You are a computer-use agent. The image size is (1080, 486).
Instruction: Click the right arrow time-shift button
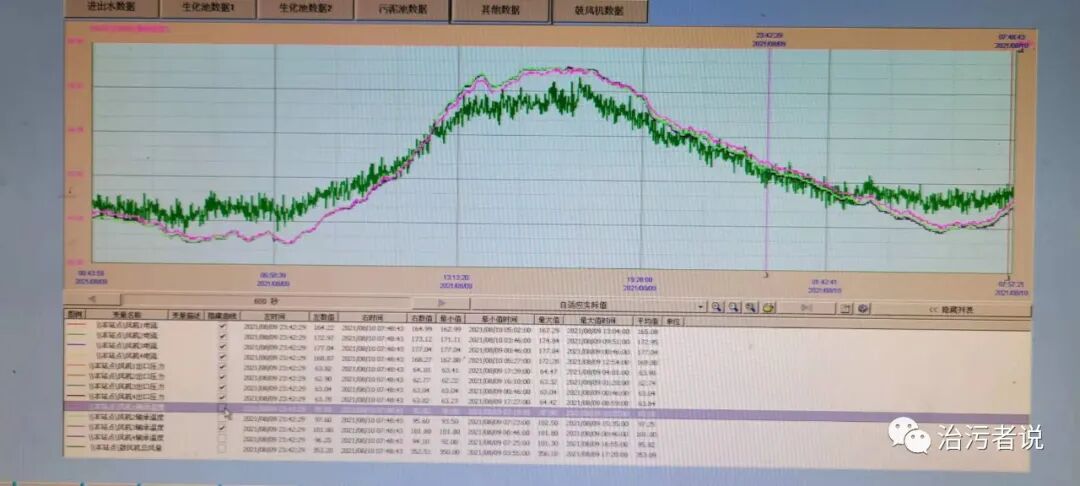click(442, 303)
